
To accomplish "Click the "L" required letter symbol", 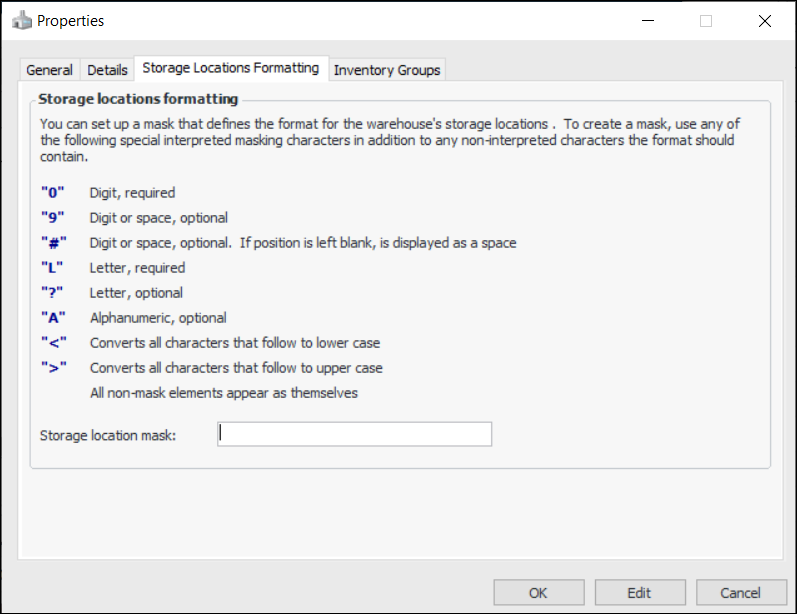I will click(53, 268).
